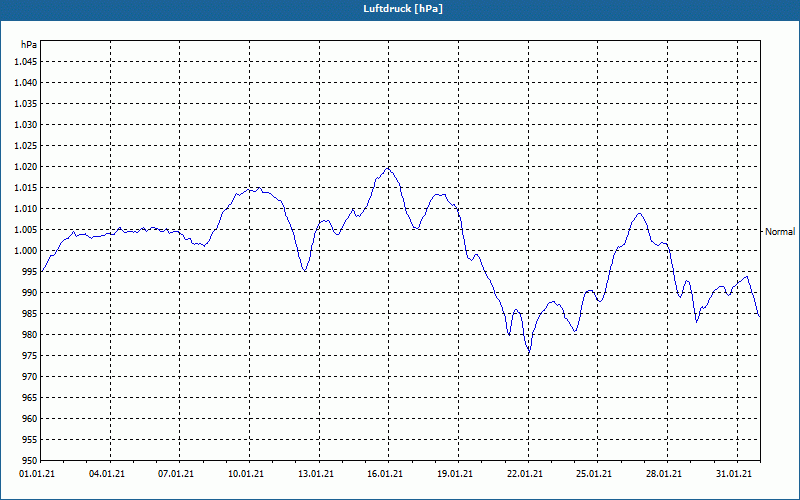Image resolution: width=800 pixels, height=500 pixels.
Task: Click the '10.01.21' date label
Action: [x=246, y=474]
